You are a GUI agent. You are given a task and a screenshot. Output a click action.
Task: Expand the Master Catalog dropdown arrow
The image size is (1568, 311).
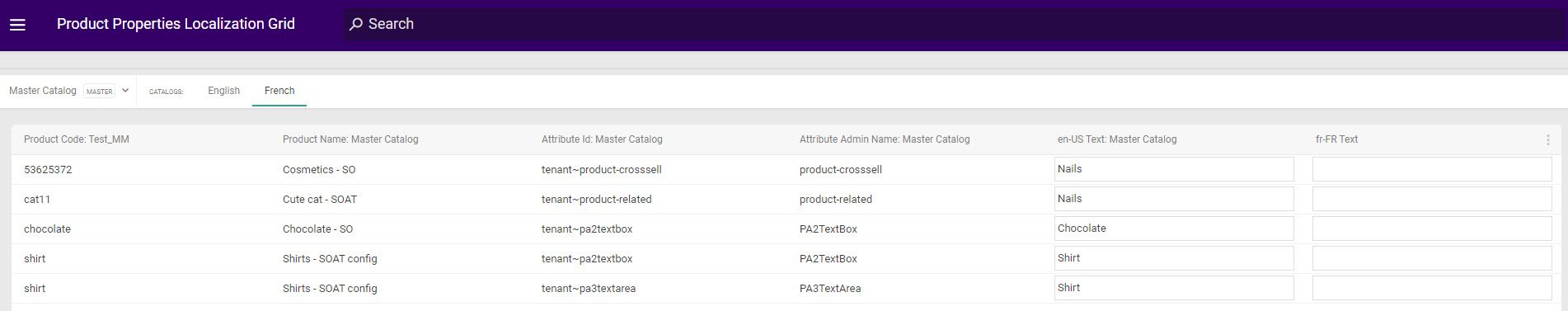click(x=125, y=91)
